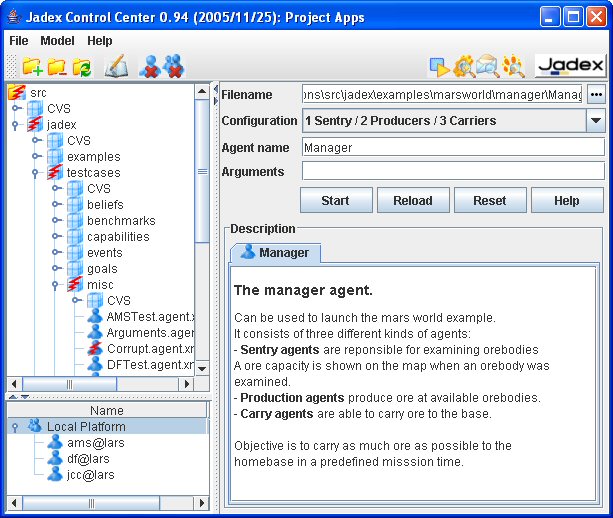Click the file tree scroll left arrow
The width and height of the screenshot is (613, 518).
pyautogui.click(x=15, y=384)
